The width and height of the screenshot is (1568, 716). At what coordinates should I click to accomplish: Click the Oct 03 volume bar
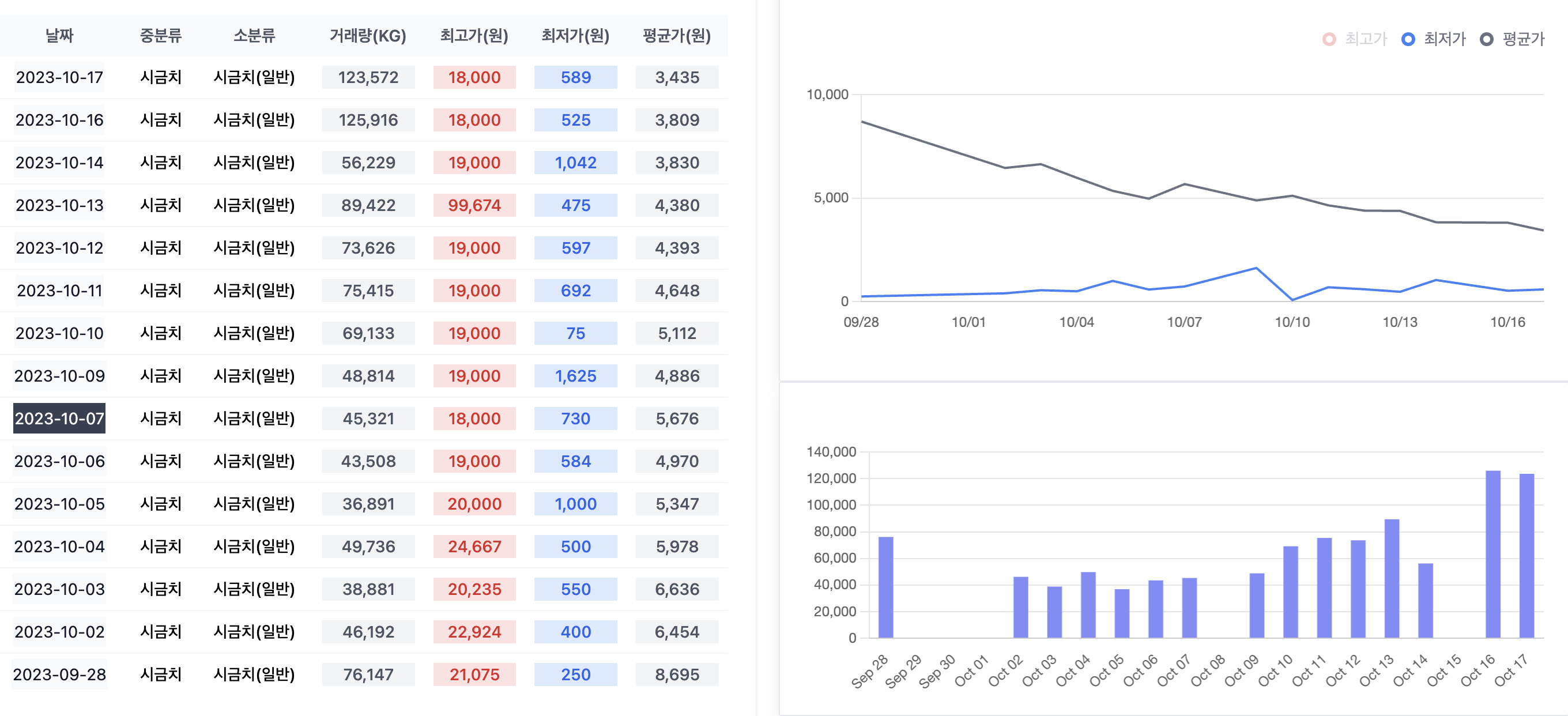(x=1054, y=612)
